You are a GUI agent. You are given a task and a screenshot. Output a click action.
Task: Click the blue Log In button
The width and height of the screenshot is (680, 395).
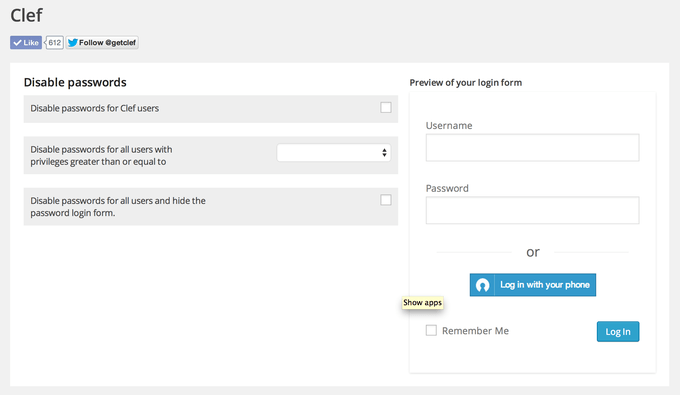618,332
